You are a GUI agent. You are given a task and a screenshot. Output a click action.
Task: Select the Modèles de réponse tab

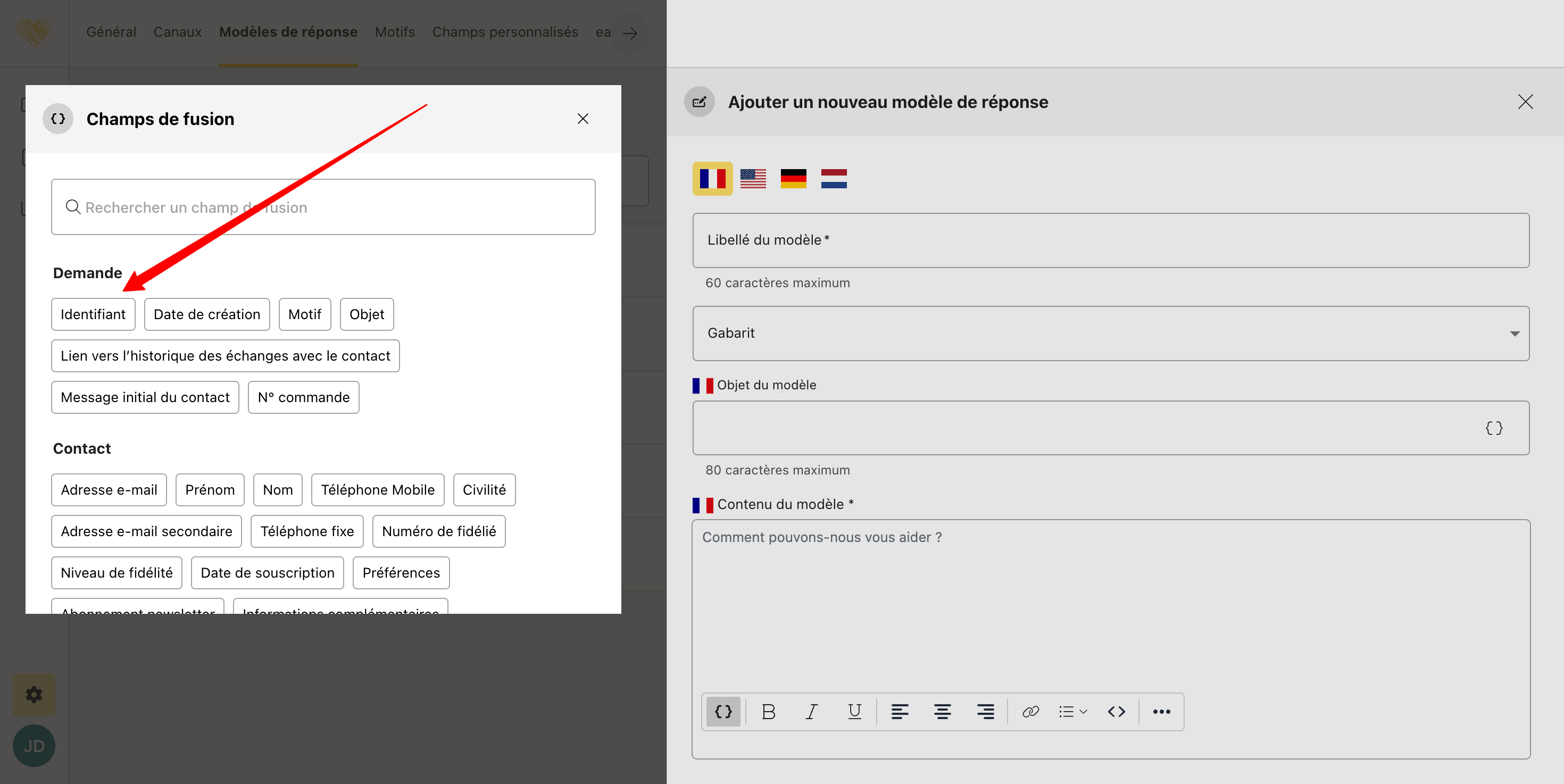(288, 32)
